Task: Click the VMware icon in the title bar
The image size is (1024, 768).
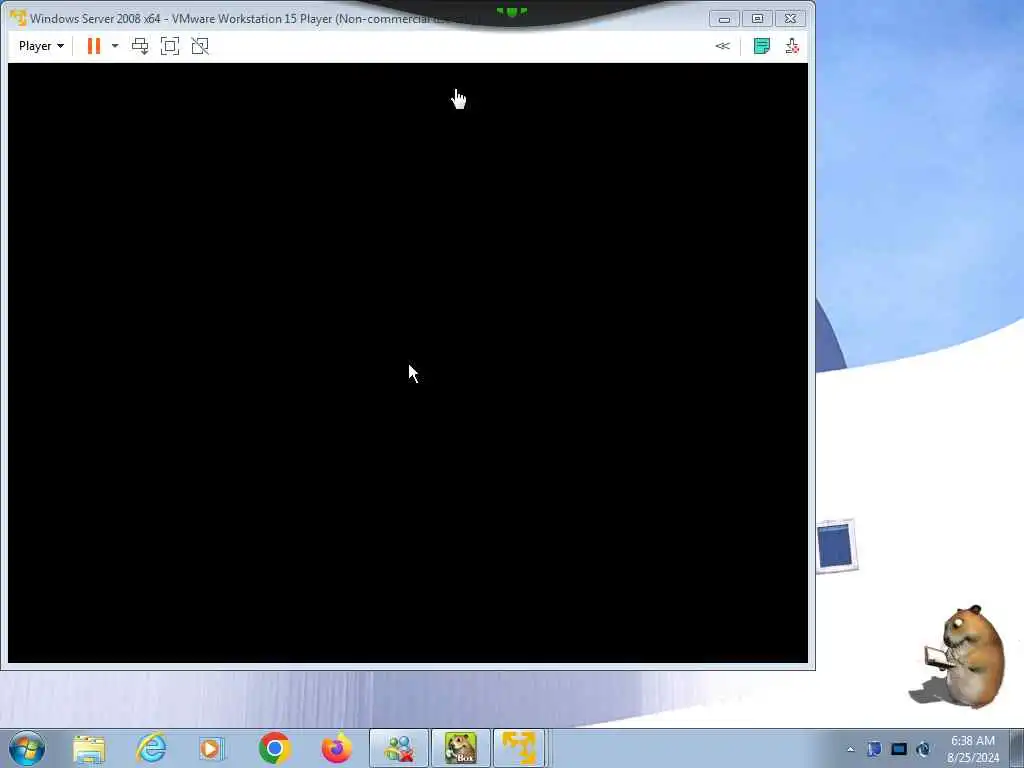Action: click(18, 18)
